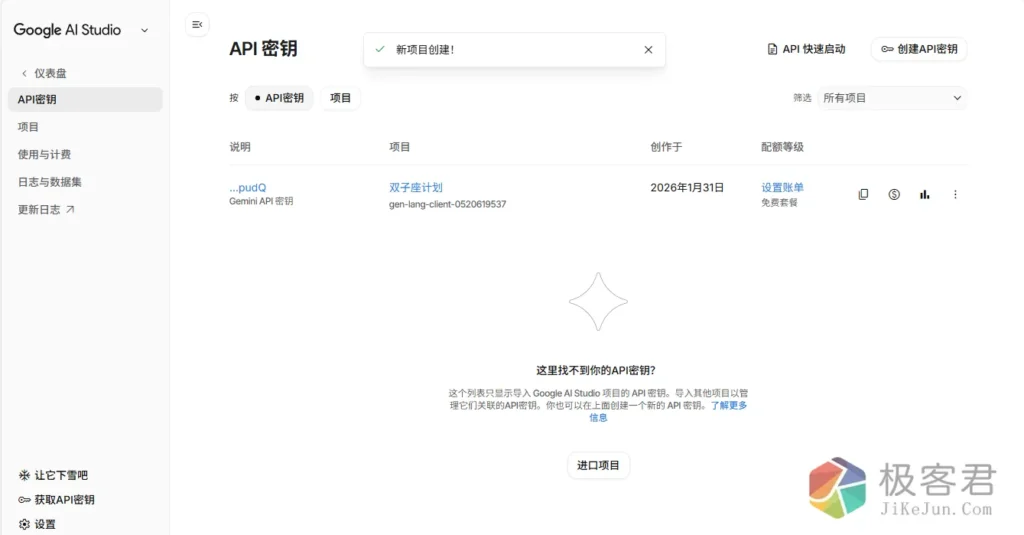1024x535 pixels.
Task: Click the 进口项目 button
Action: [x=598, y=465]
